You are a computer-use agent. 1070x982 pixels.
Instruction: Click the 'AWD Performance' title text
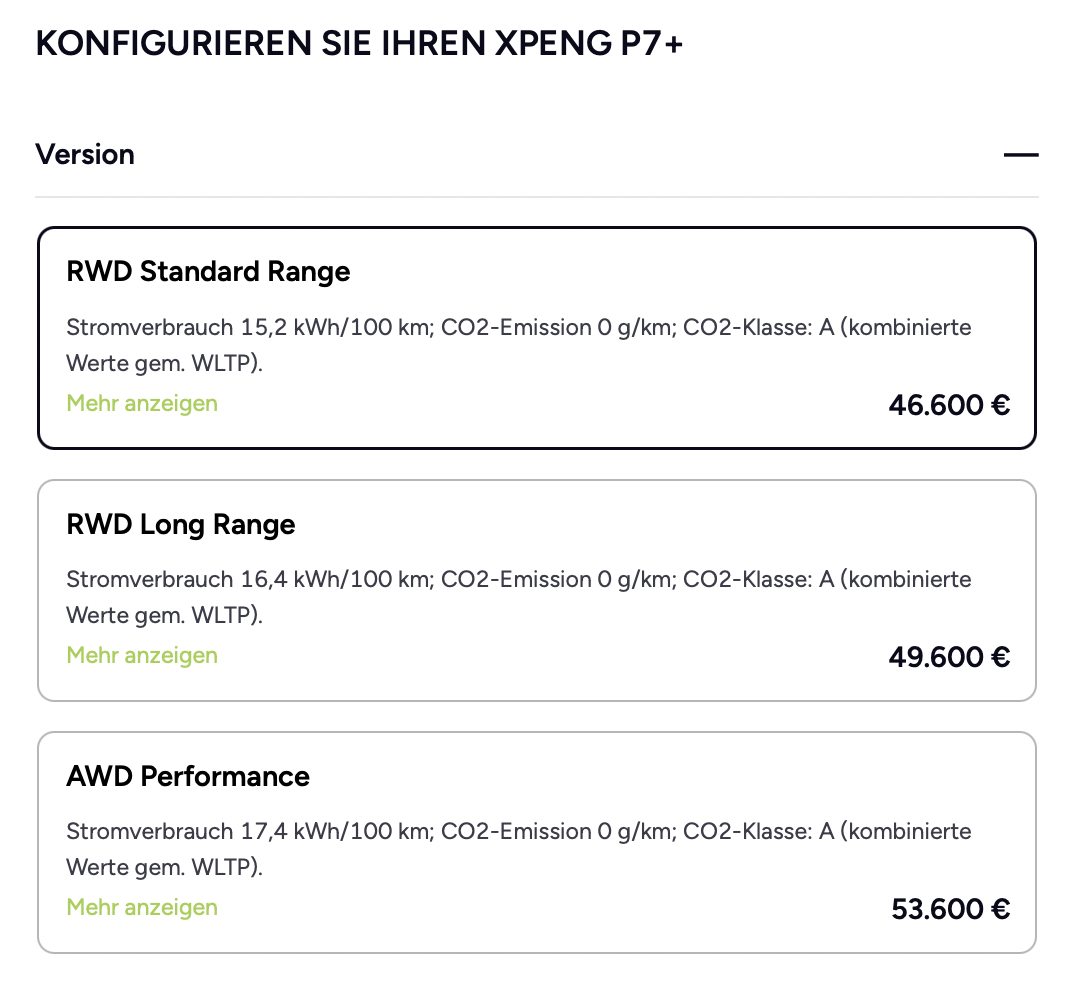[x=188, y=776]
